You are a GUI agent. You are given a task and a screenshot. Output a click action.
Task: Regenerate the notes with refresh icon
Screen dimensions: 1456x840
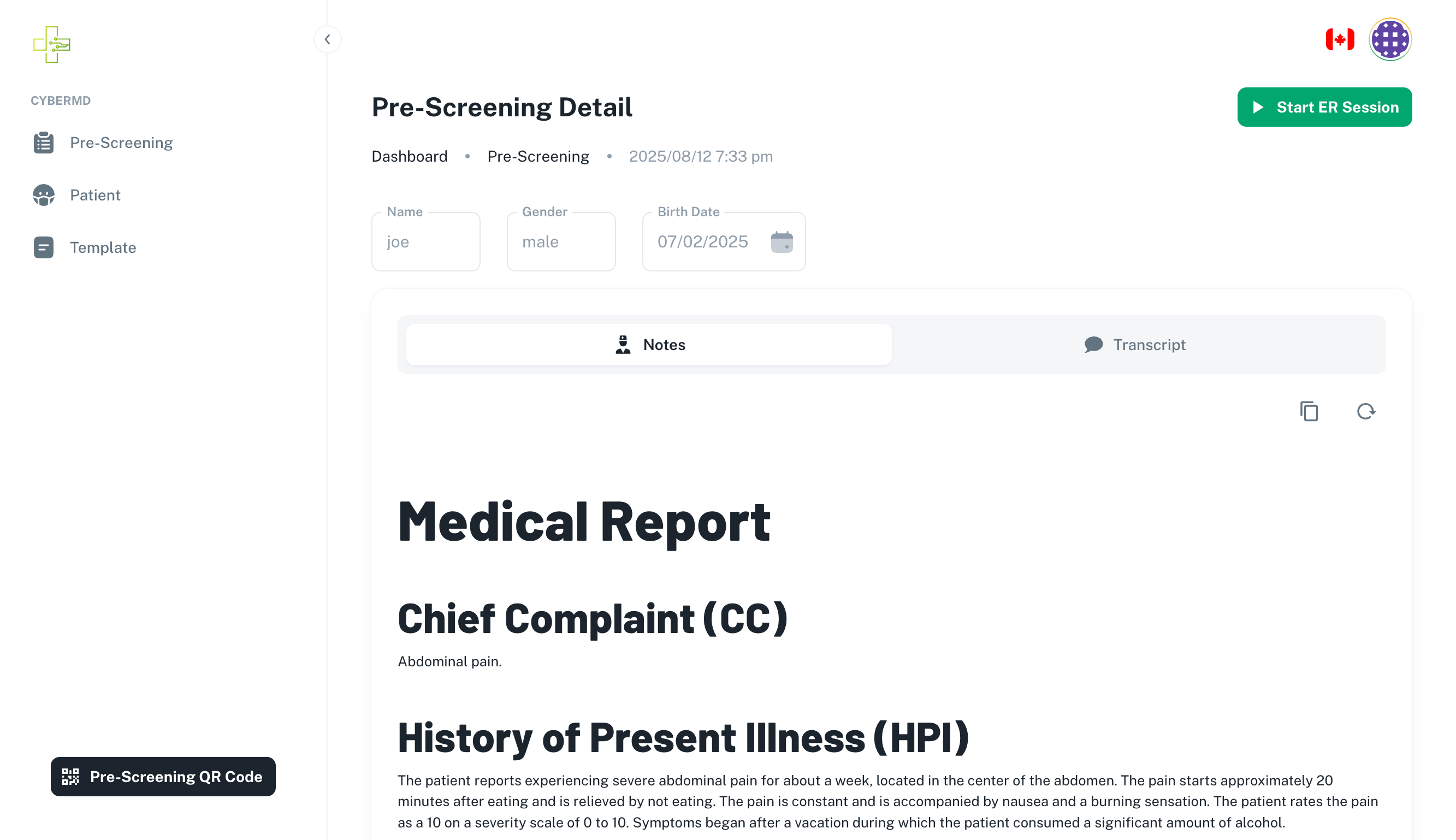1365,411
